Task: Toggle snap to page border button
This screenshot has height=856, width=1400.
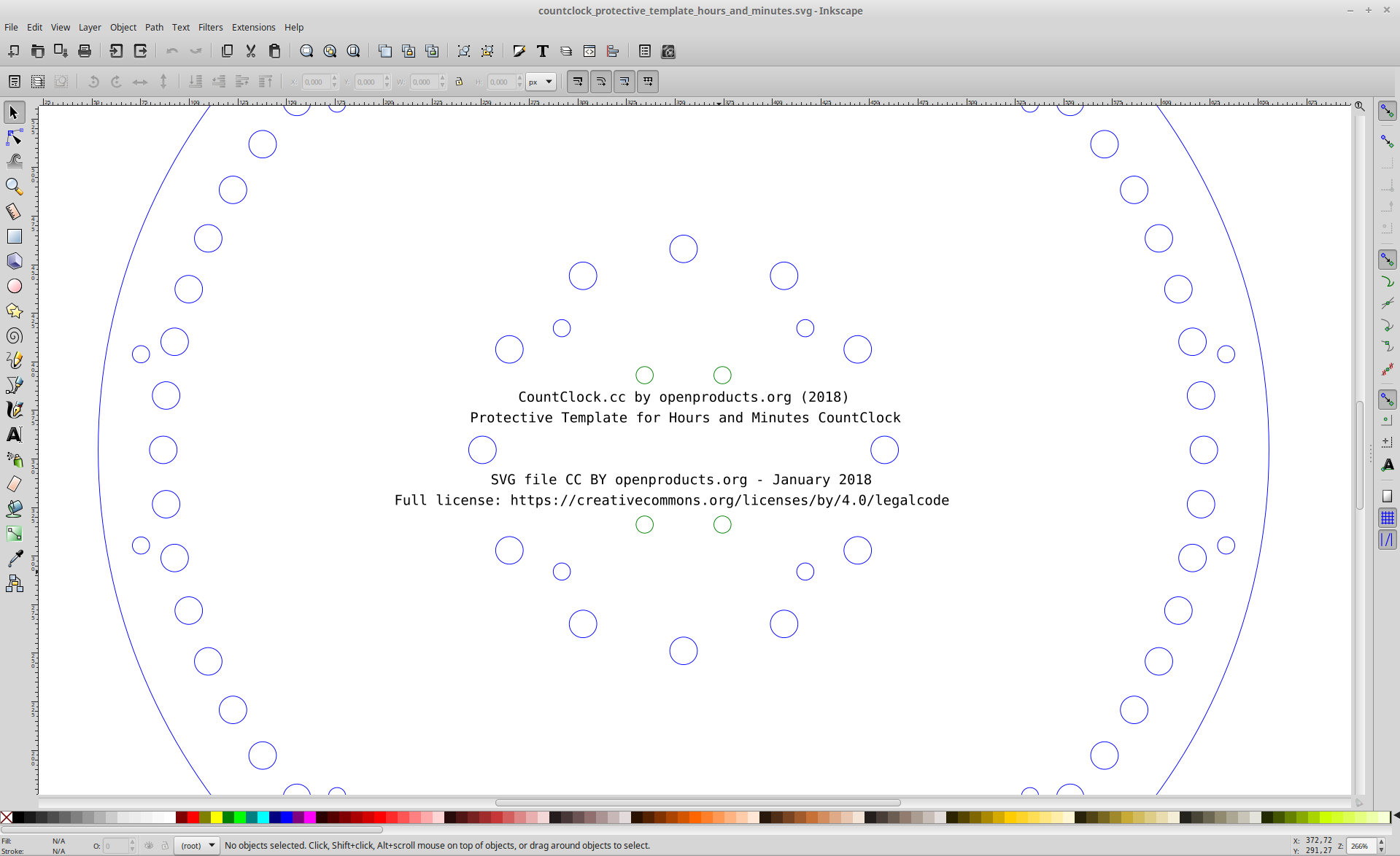Action: tap(1387, 497)
